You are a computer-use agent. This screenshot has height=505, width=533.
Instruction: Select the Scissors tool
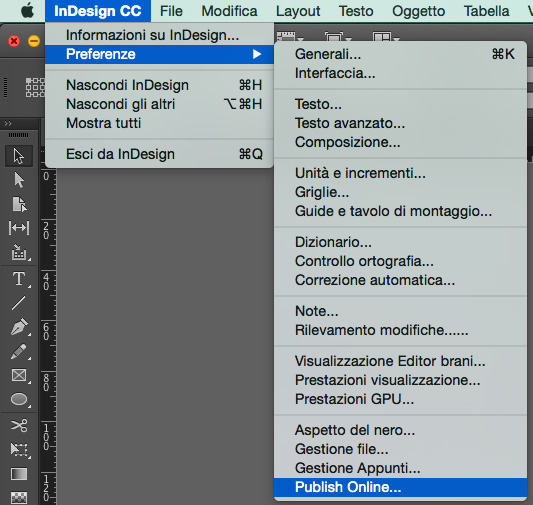[x=19, y=425]
